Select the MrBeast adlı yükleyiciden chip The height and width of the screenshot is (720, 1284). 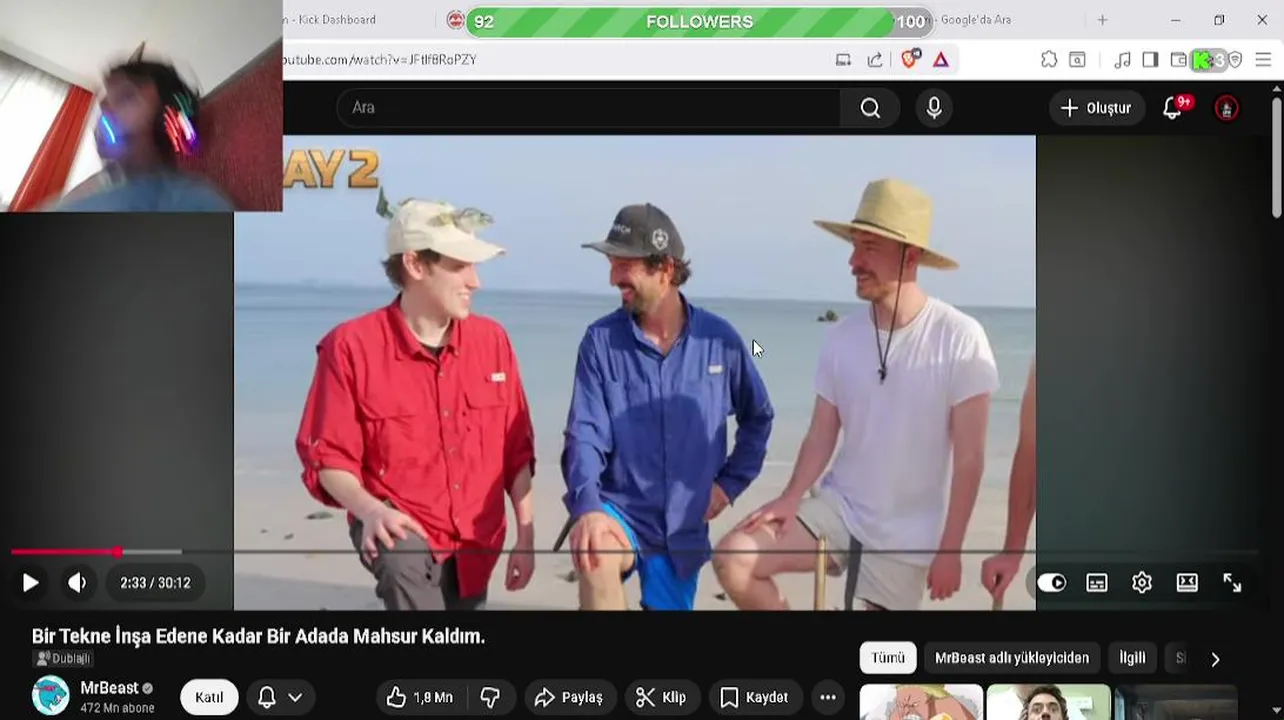[x=1012, y=658]
